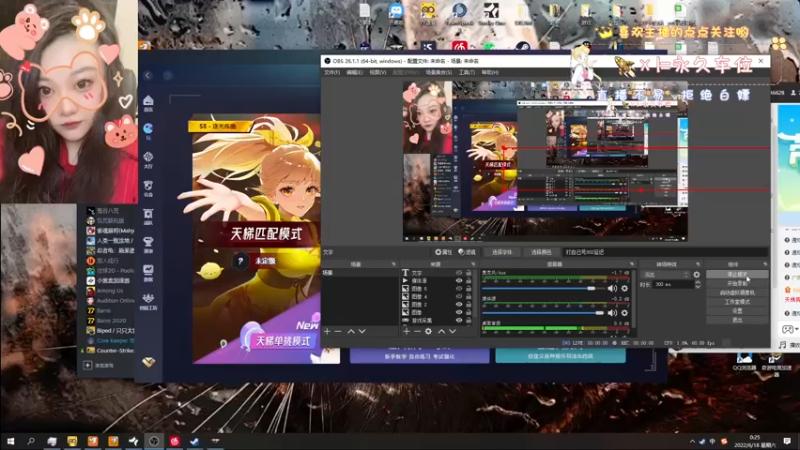
Task: Remove scene with minus icon in Scenes panel
Action: (338, 331)
